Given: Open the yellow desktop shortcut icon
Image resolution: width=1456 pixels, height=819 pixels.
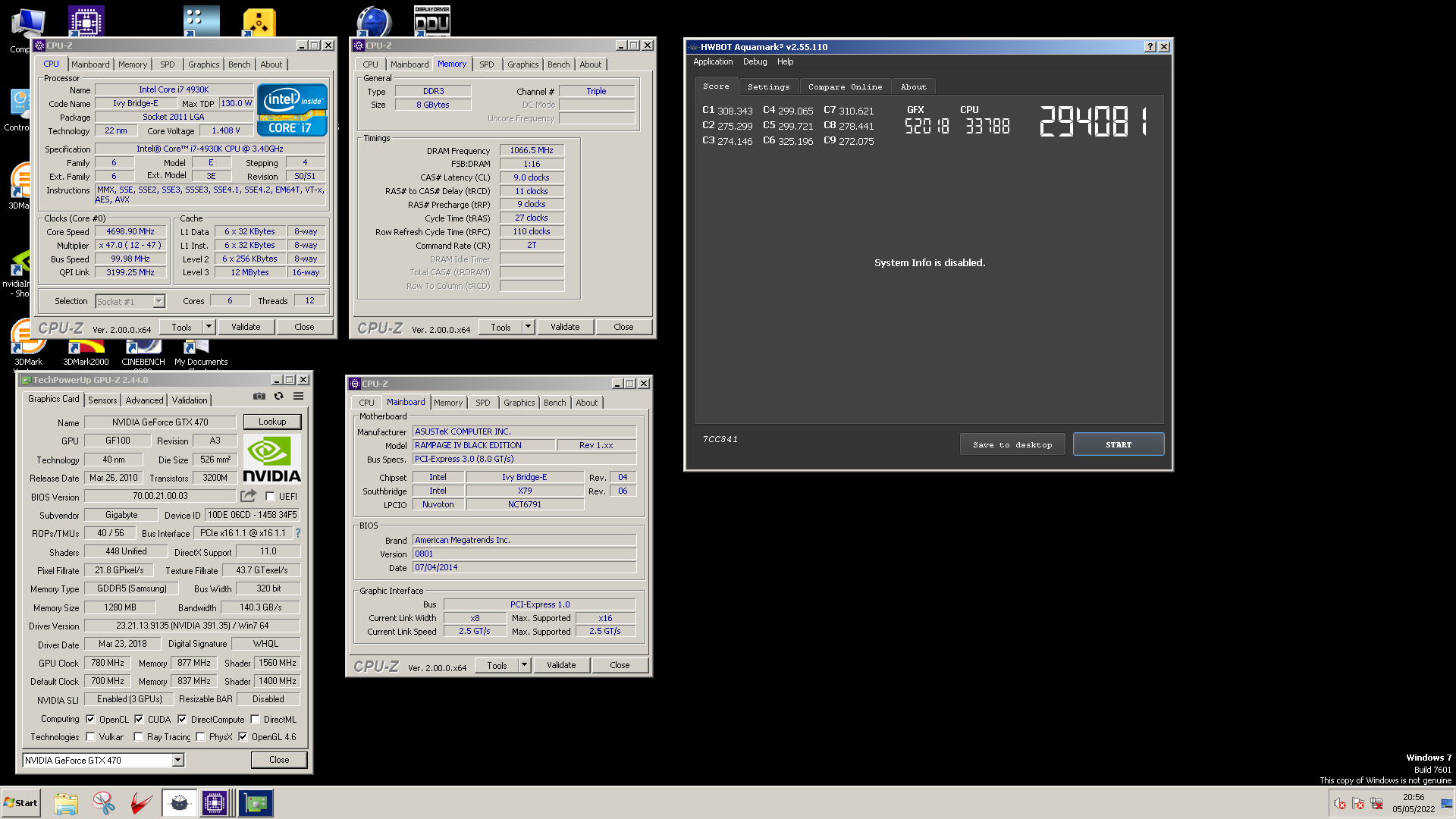Looking at the screenshot, I should coord(259,22).
